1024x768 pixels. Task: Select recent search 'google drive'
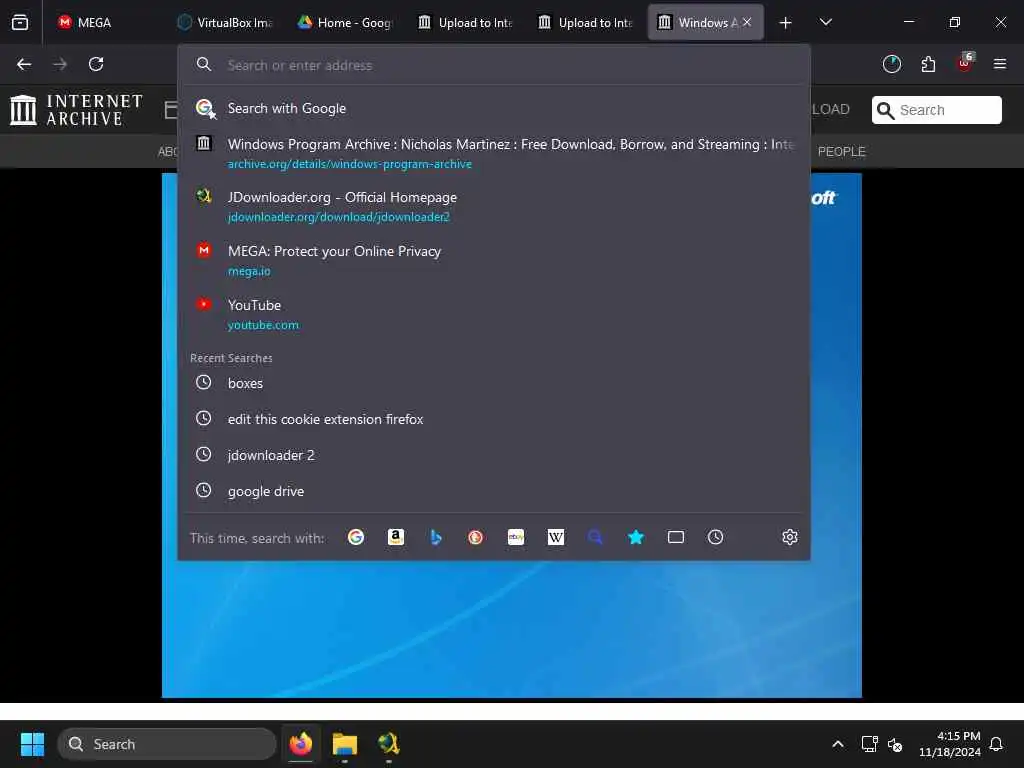(x=494, y=490)
